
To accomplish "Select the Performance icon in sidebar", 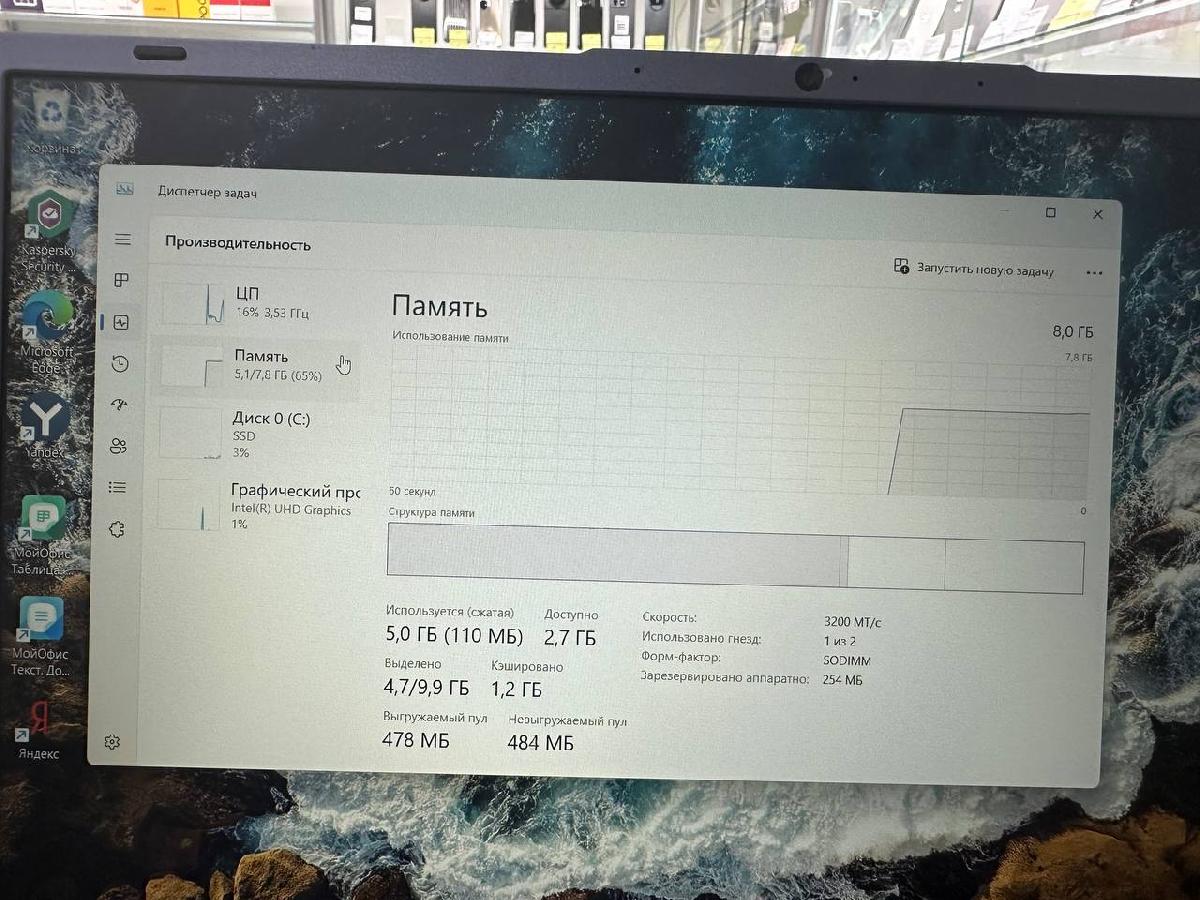I will tap(121, 323).
